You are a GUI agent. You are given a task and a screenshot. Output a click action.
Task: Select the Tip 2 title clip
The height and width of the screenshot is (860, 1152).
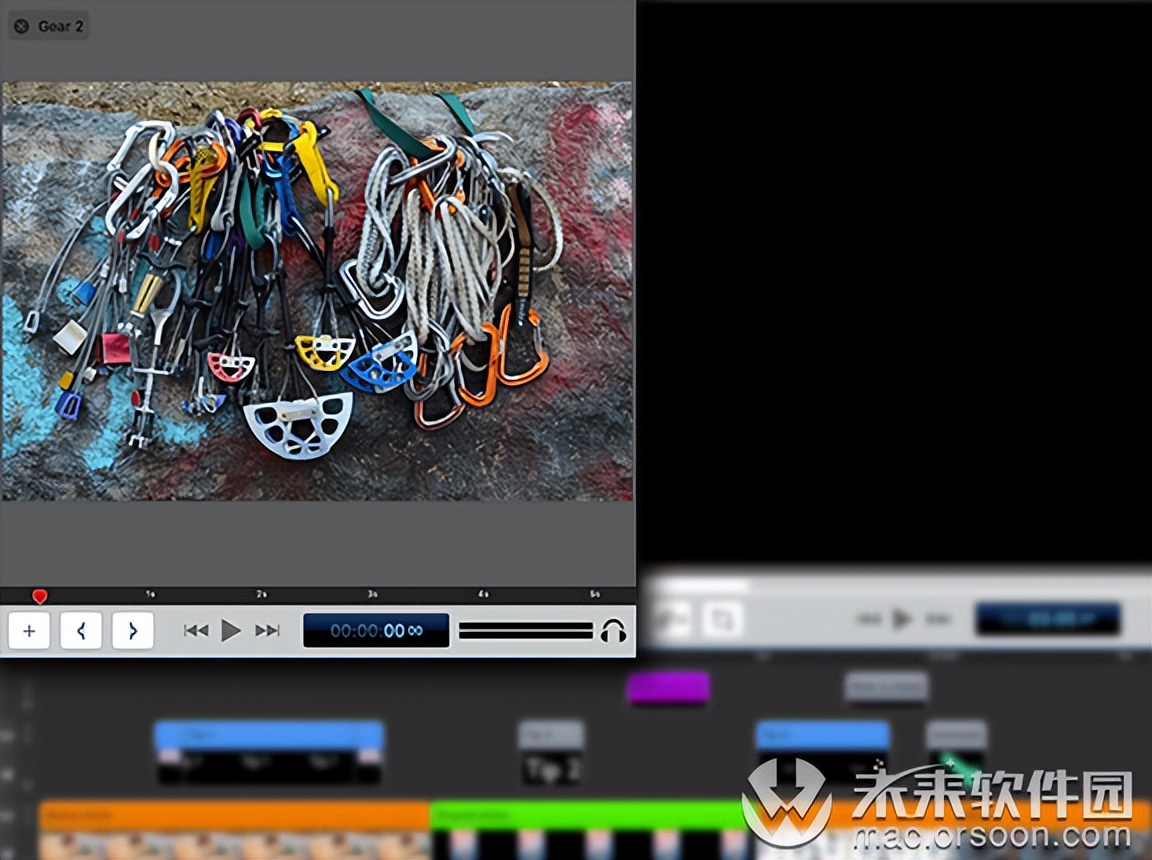pyautogui.click(x=552, y=754)
